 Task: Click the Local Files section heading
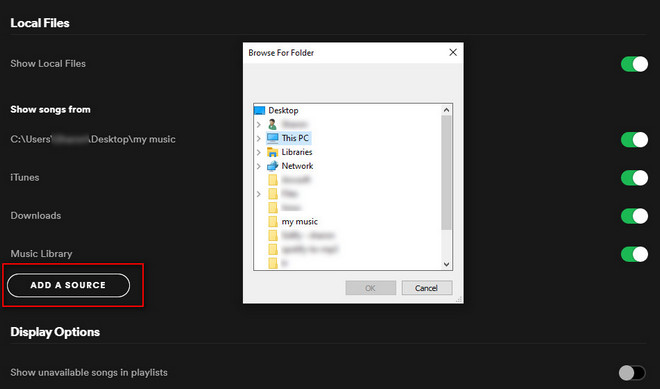click(x=40, y=23)
